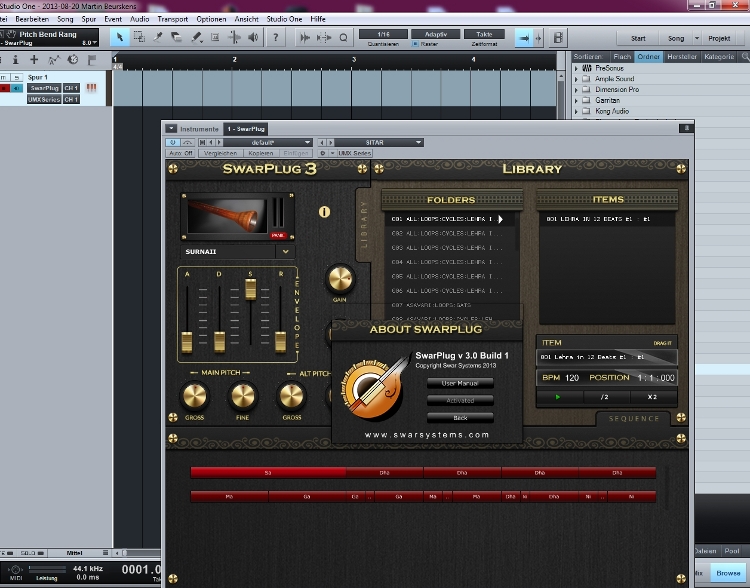Viewport: 750px width, 588px height.
Task: Open the Optionen menu
Action: (x=211, y=19)
